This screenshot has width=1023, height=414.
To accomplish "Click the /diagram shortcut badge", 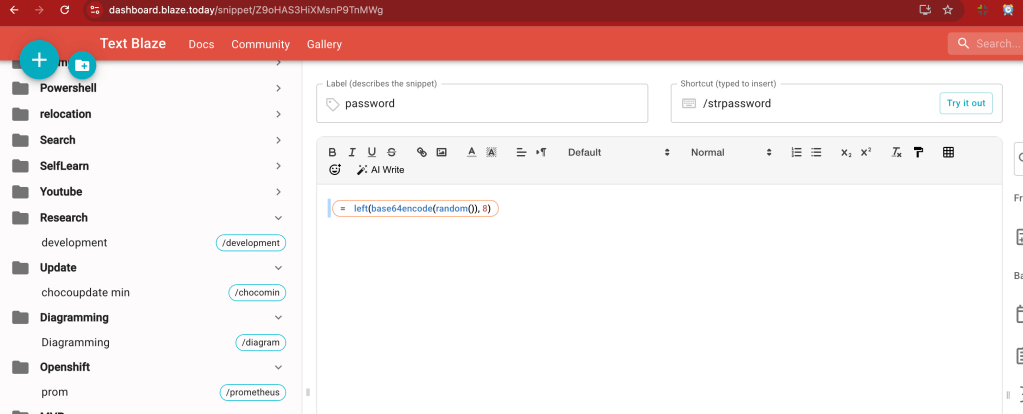I will coord(260,342).
